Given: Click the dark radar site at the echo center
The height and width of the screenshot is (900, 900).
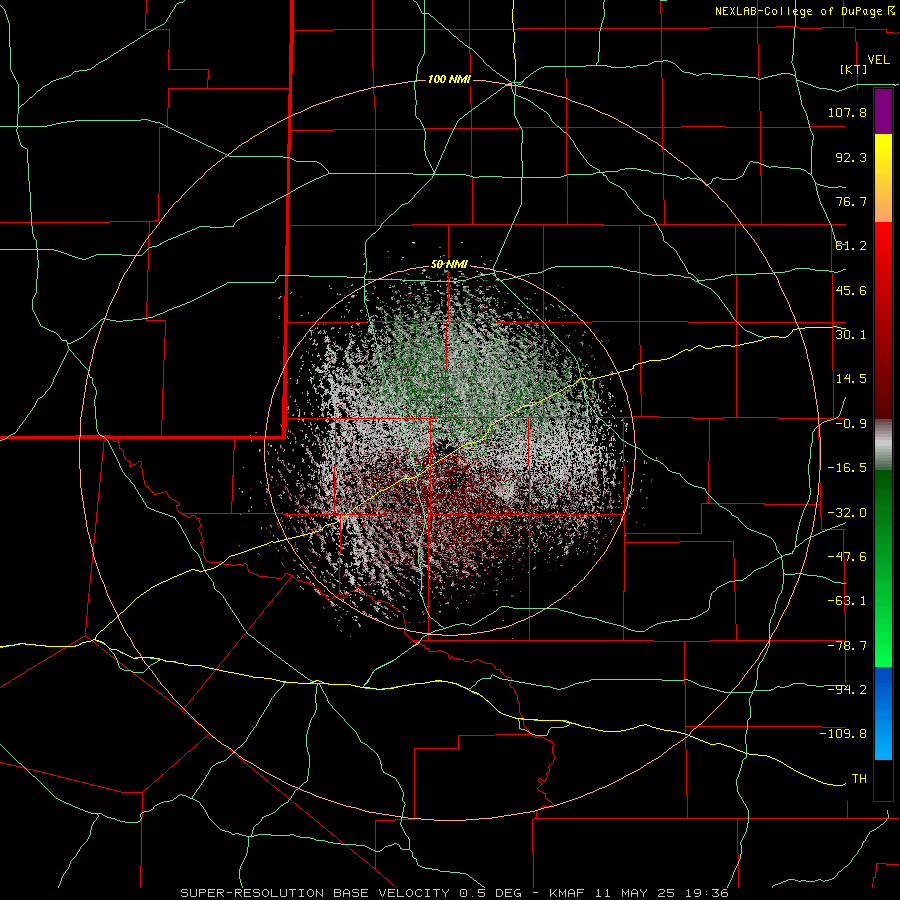Looking at the screenshot, I should pyautogui.click(x=443, y=448).
